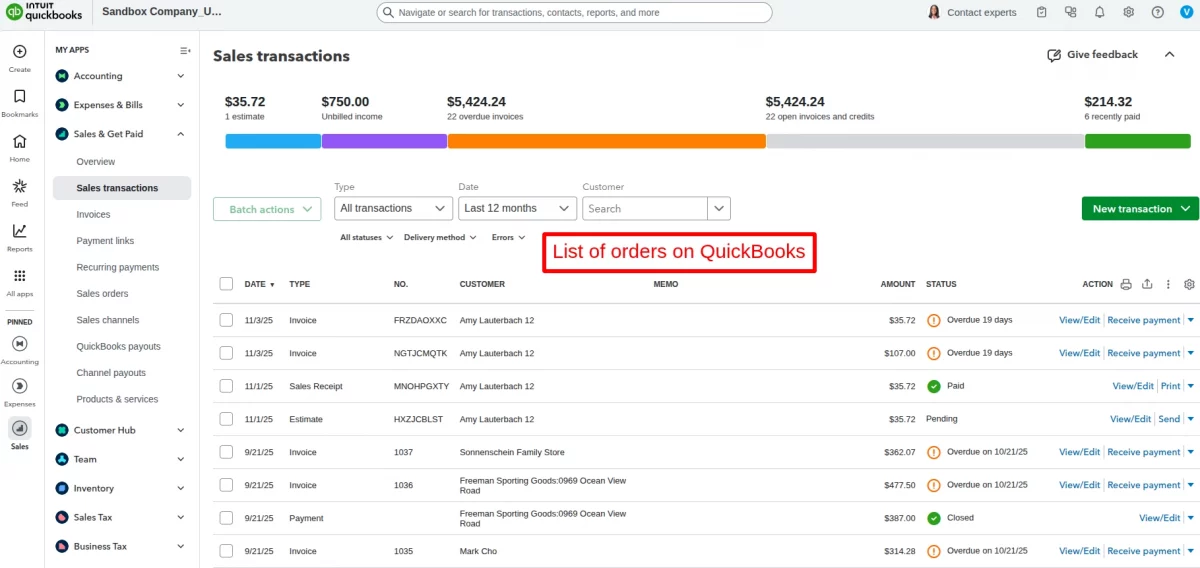Image resolution: width=1200 pixels, height=568 pixels.
Task: Click the QuickBooks logo
Action: [x=42, y=12]
